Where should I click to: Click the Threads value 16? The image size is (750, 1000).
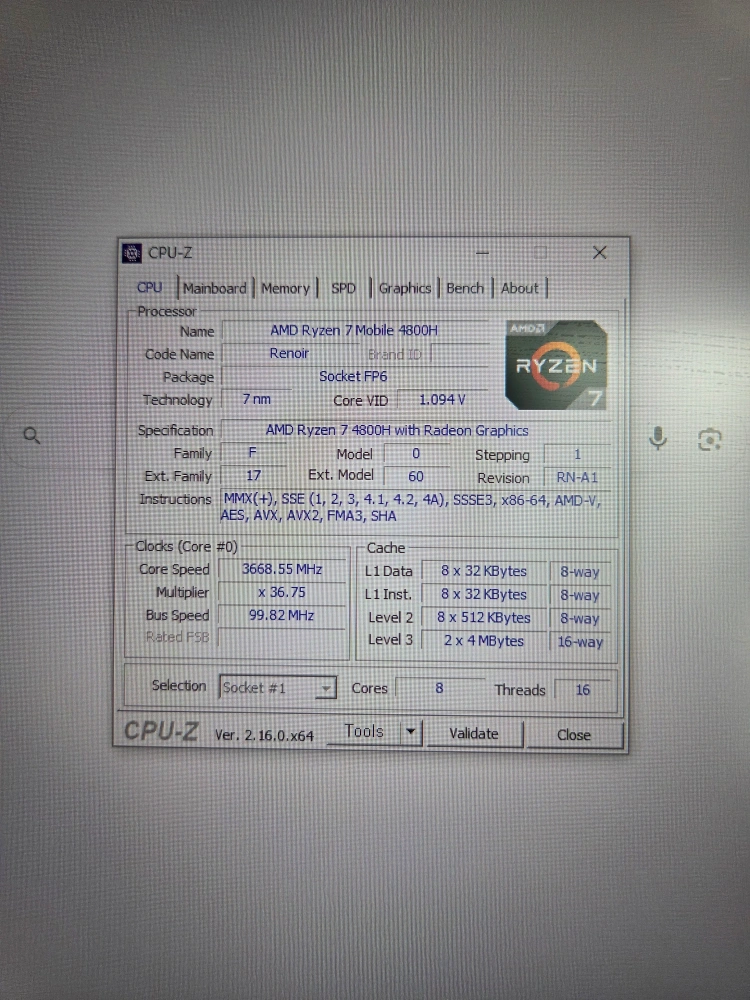tap(582, 689)
